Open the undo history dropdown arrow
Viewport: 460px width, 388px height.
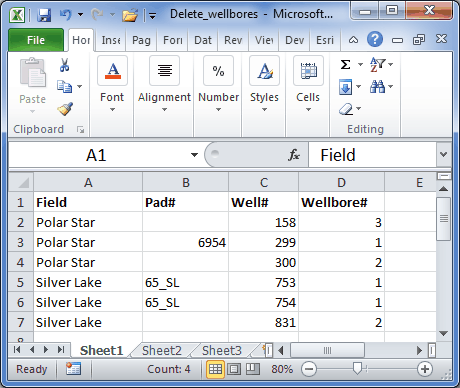coord(80,15)
